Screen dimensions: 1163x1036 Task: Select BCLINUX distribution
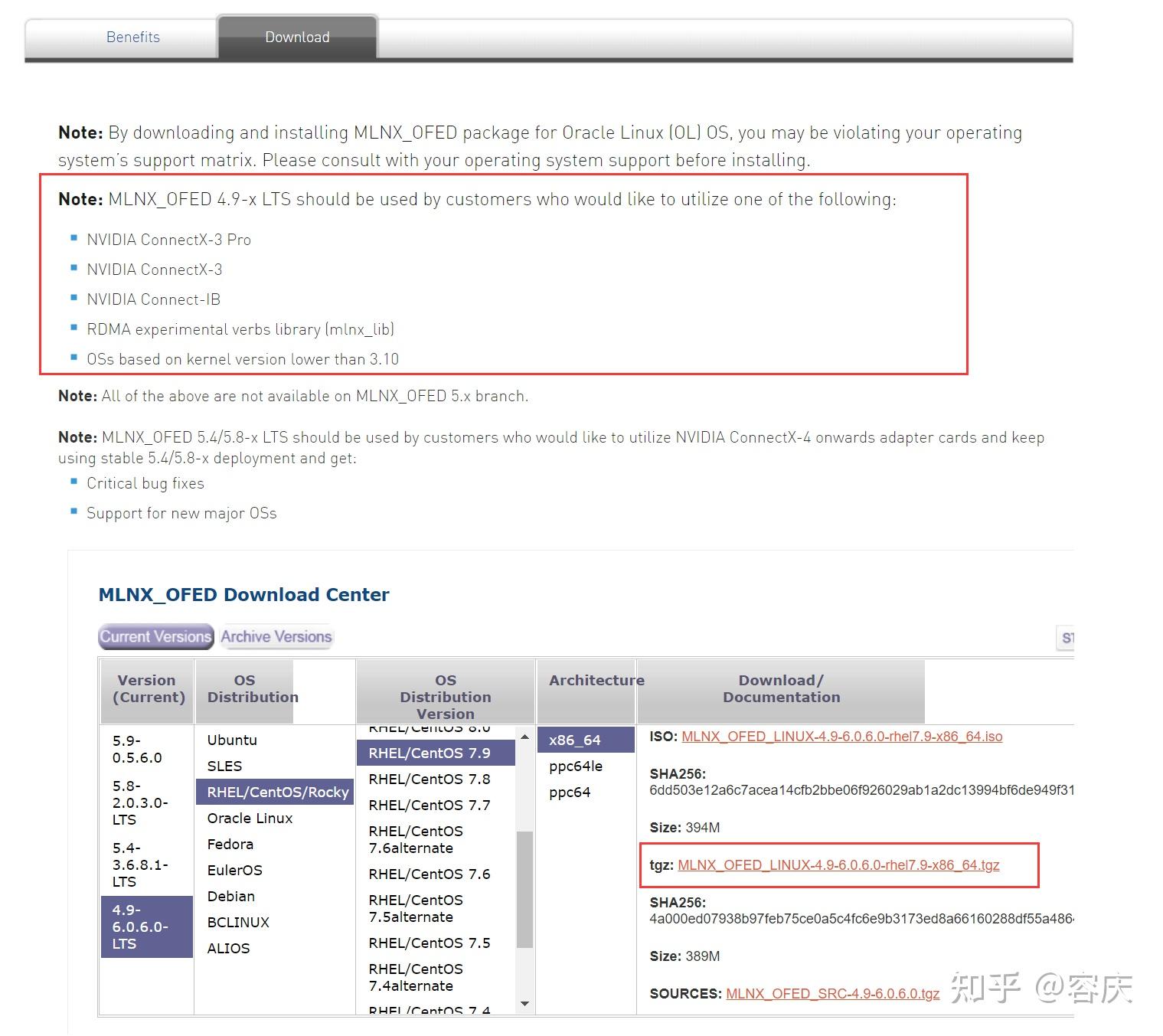pos(237,921)
